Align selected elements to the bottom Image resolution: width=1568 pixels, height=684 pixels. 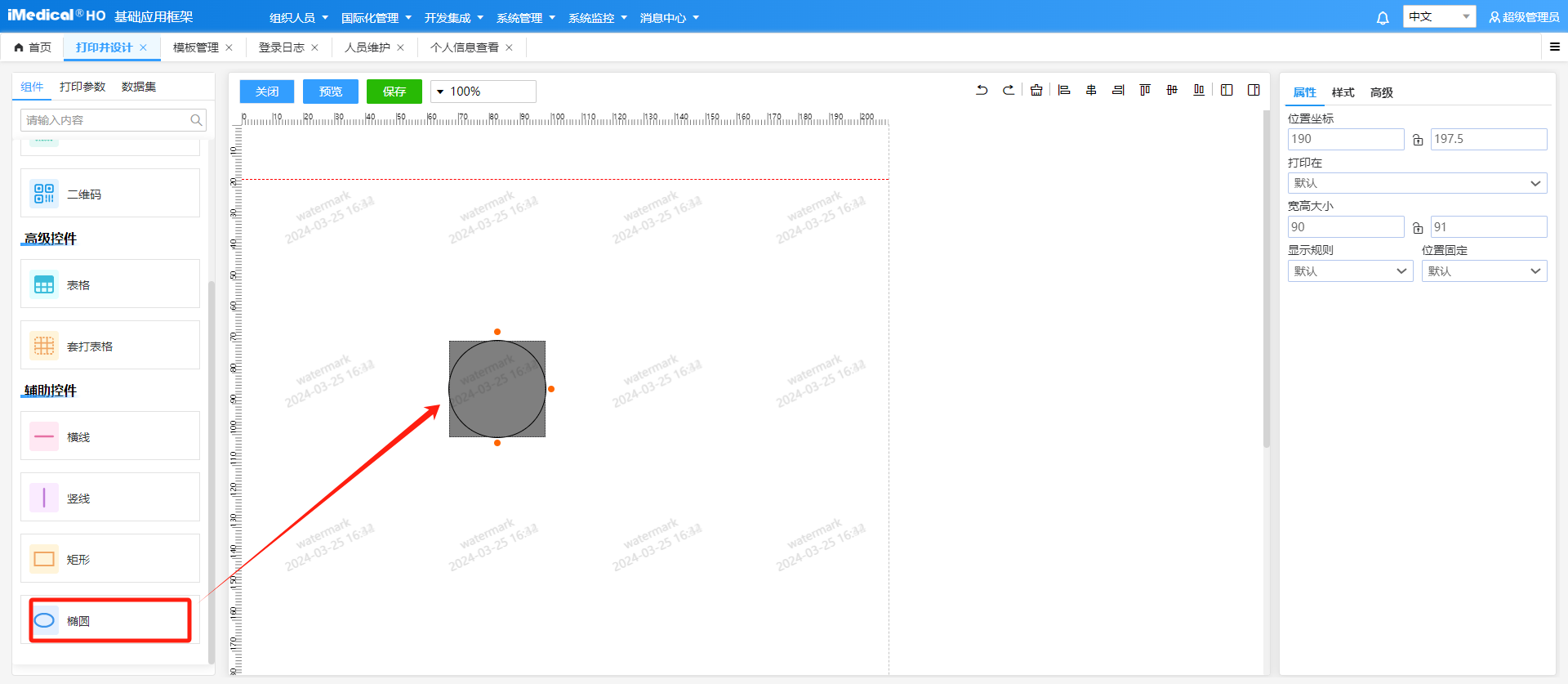point(1199,91)
